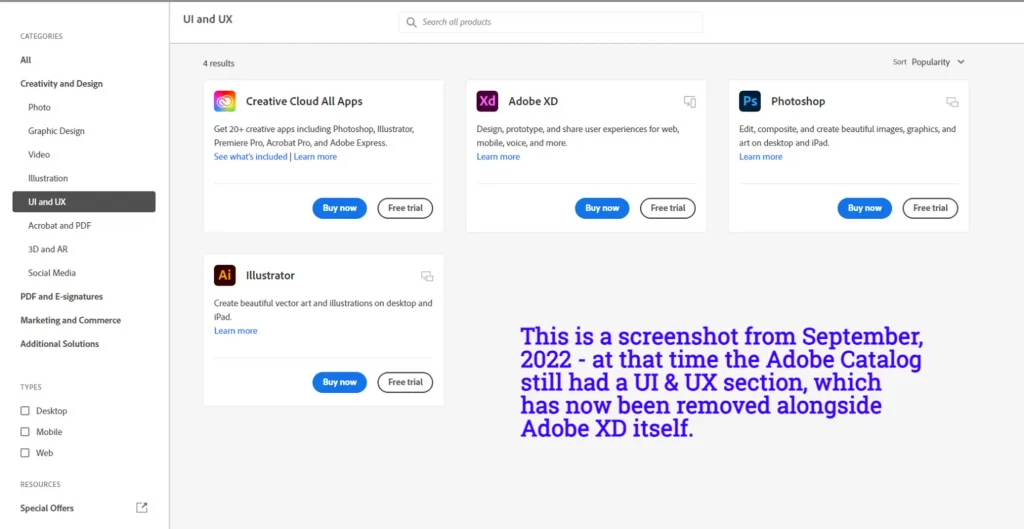Click the Creative Cloud All Apps icon
1024x529 pixels.
(225, 101)
